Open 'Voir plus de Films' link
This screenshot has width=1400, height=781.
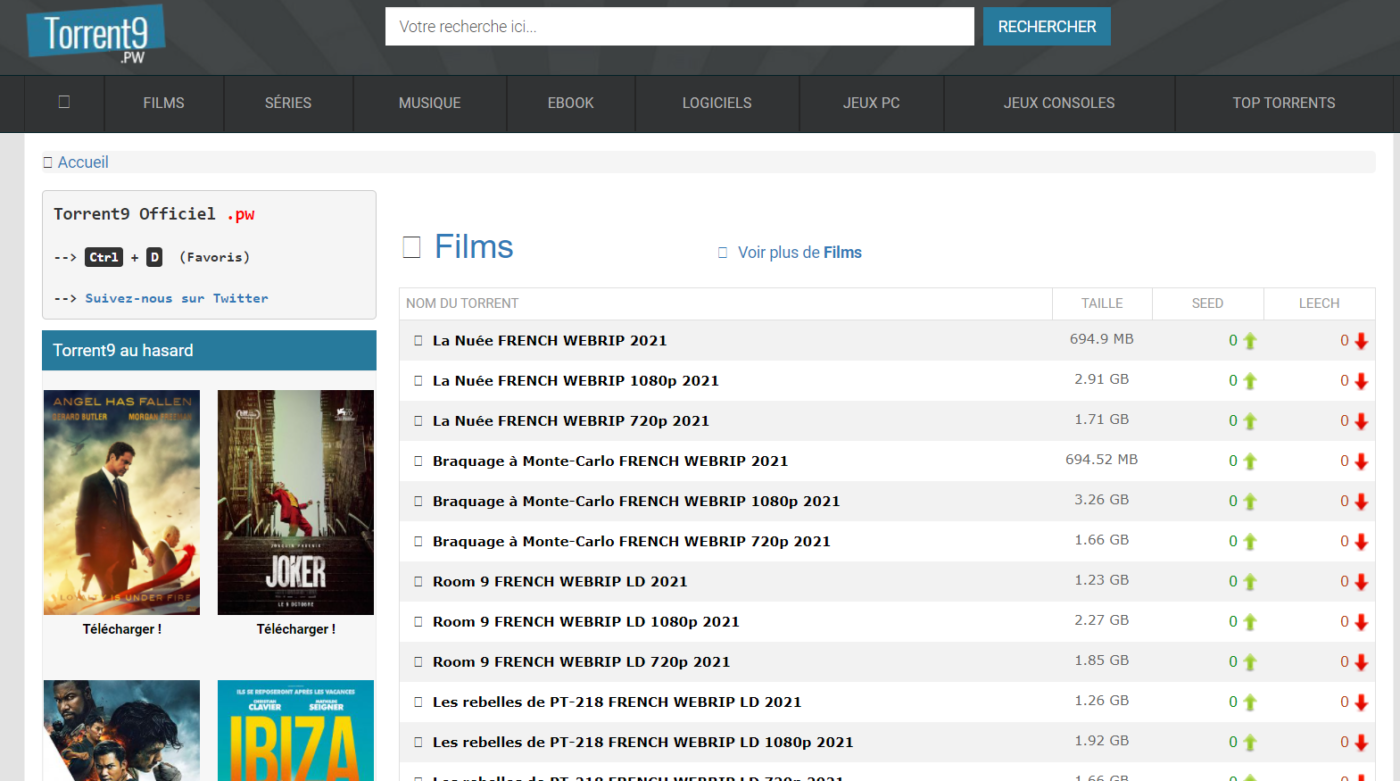pyautogui.click(x=800, y=253)
